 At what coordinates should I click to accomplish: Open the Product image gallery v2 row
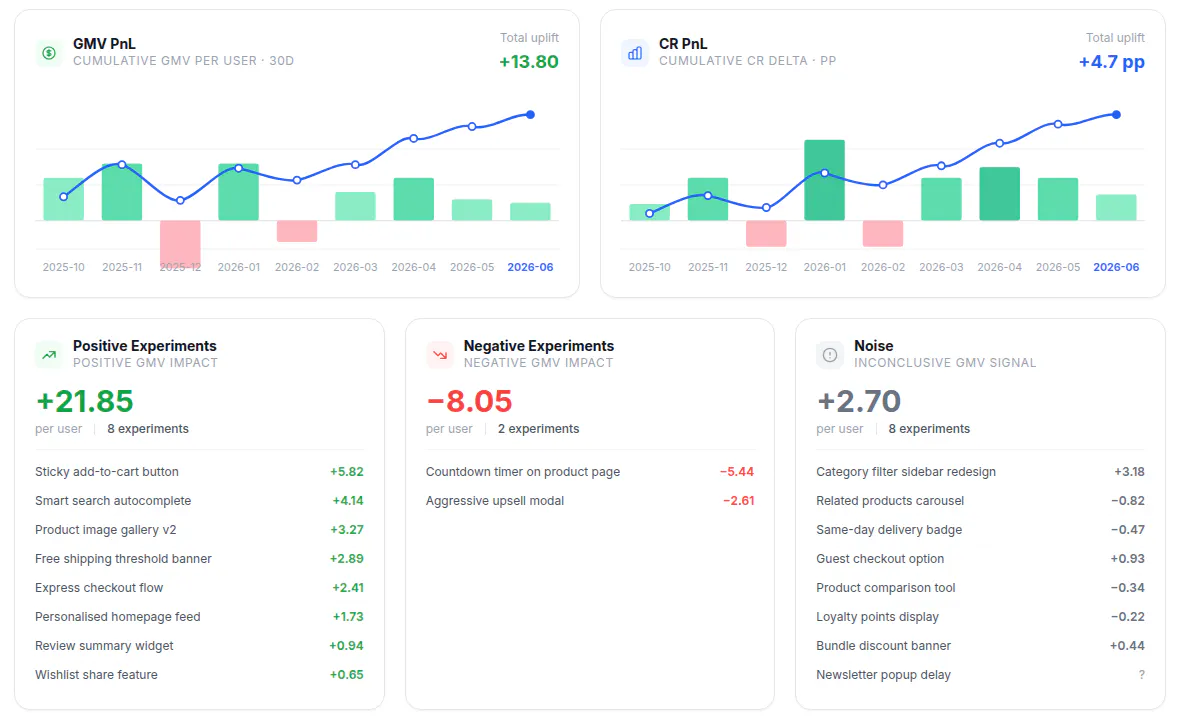tap(199, 530)
